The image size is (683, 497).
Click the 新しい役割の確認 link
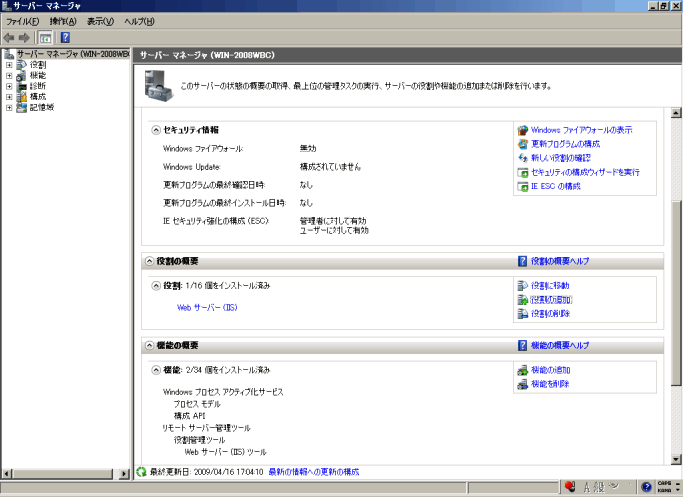(561, 158)
